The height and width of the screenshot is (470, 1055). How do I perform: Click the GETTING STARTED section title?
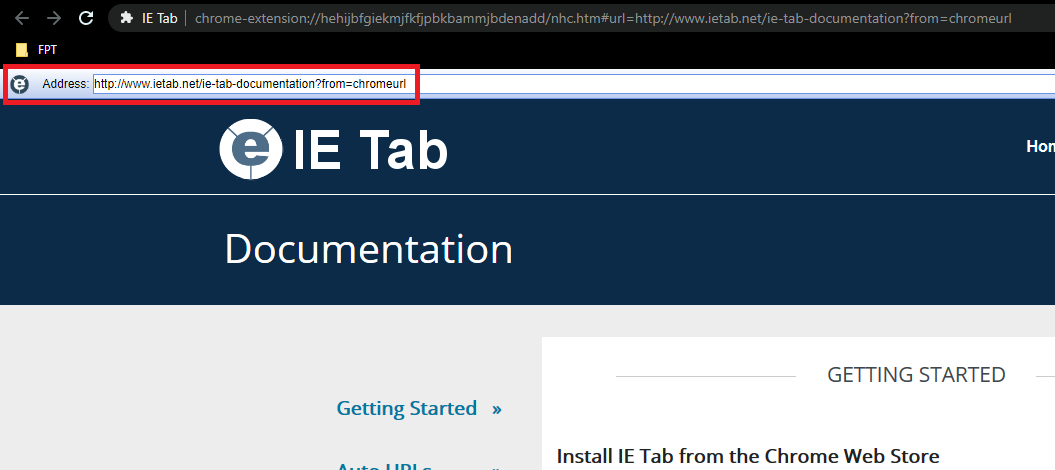click(x=916, y=375)
